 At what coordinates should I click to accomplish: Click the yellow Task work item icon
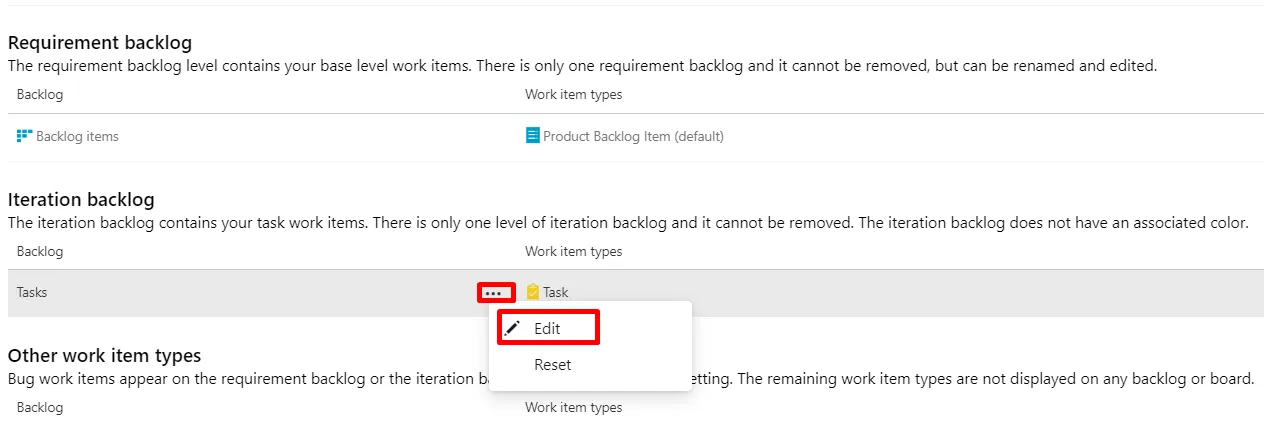click(533, 292)
